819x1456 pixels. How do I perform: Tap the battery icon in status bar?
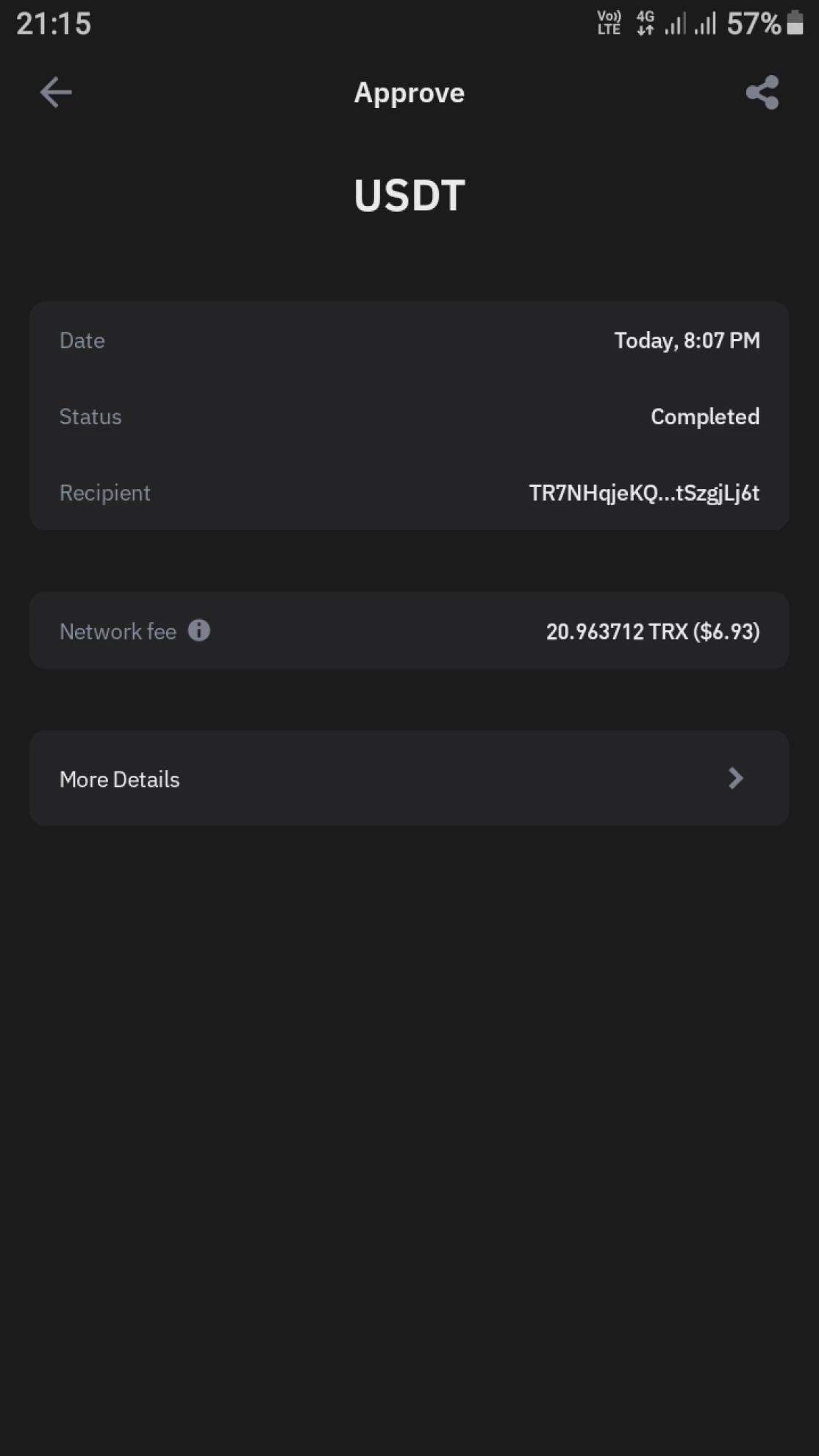pos(795,23)
